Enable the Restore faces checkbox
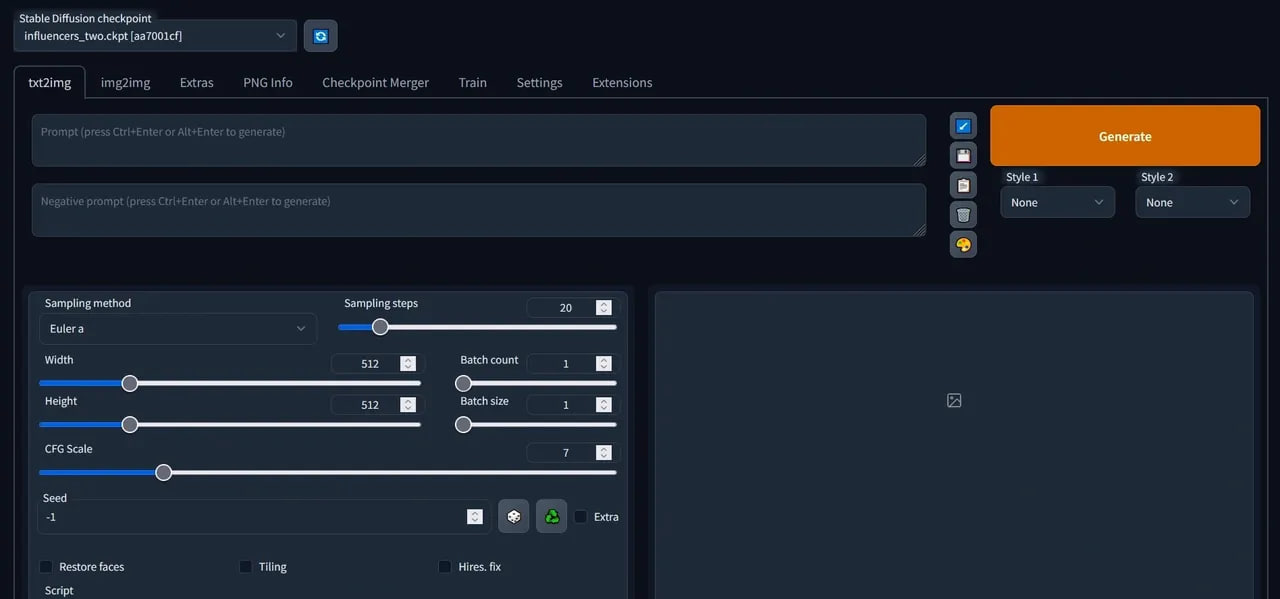 [46, 567]
